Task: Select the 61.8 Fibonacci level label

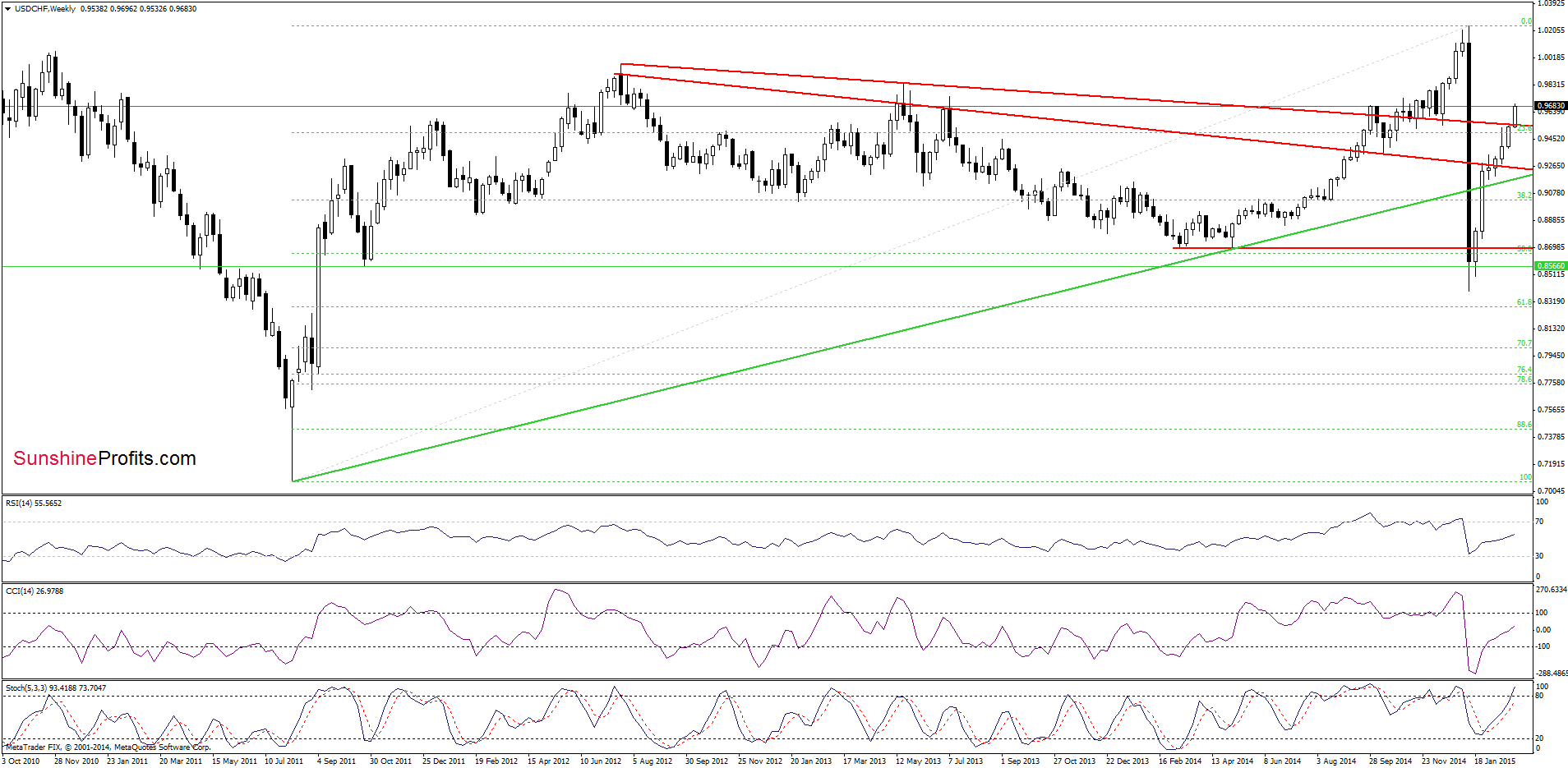Action: point(1524,302)
